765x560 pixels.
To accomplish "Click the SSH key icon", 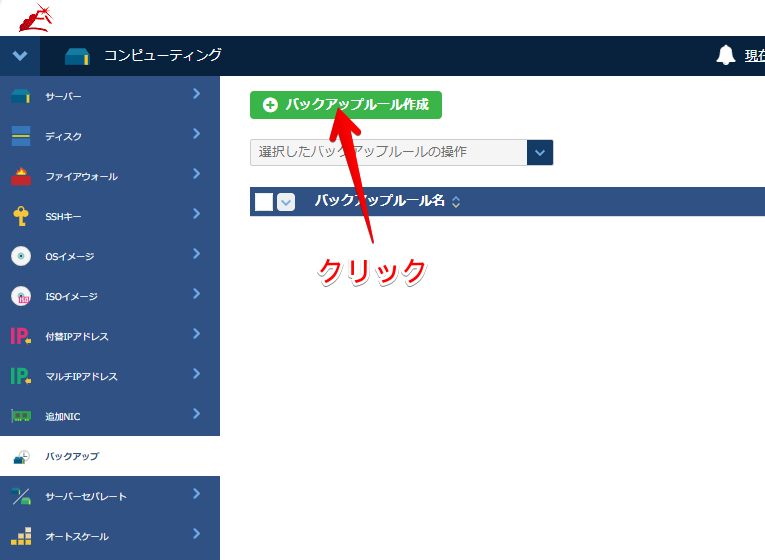I will pos(21,216).
